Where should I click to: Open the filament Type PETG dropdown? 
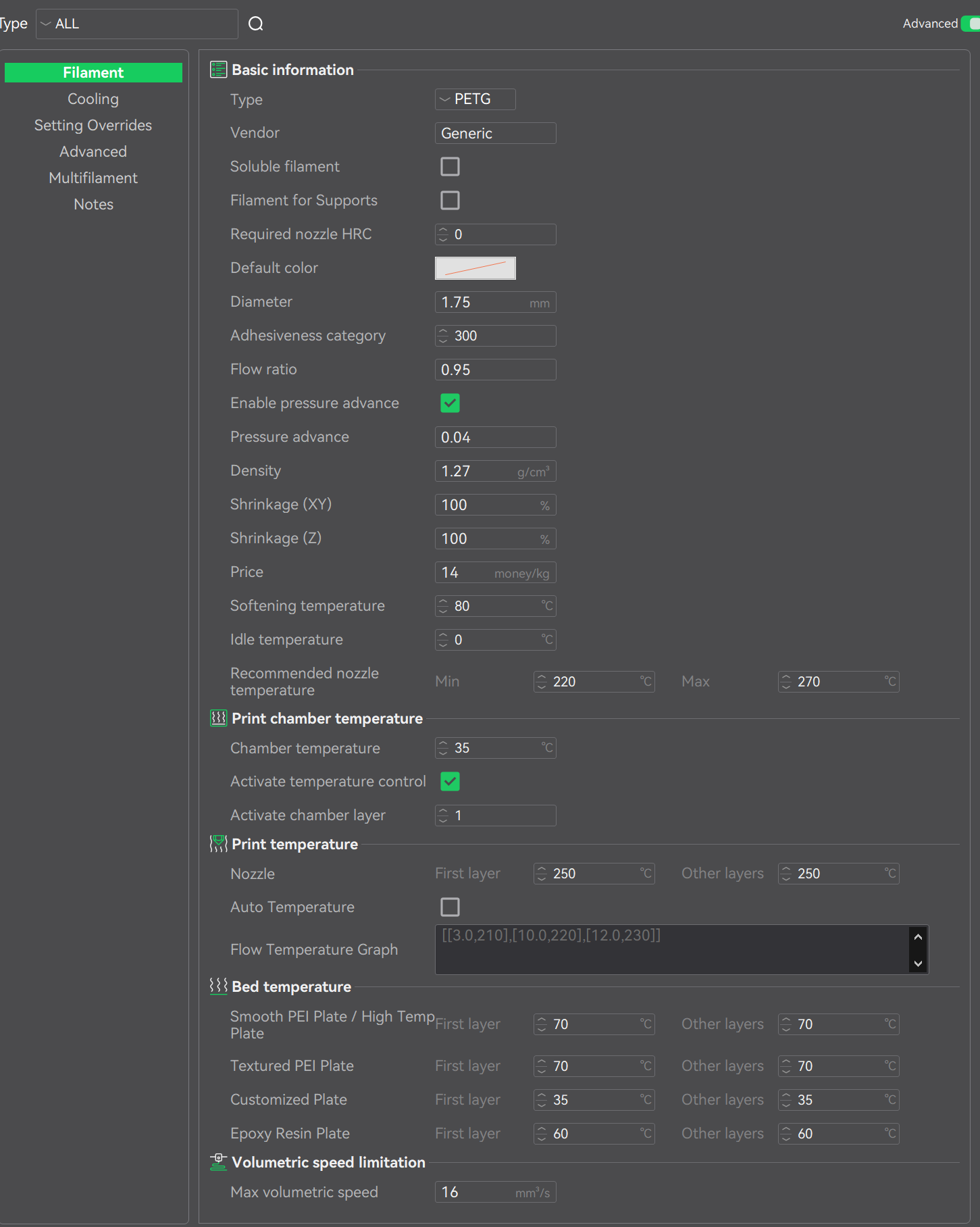475,99
